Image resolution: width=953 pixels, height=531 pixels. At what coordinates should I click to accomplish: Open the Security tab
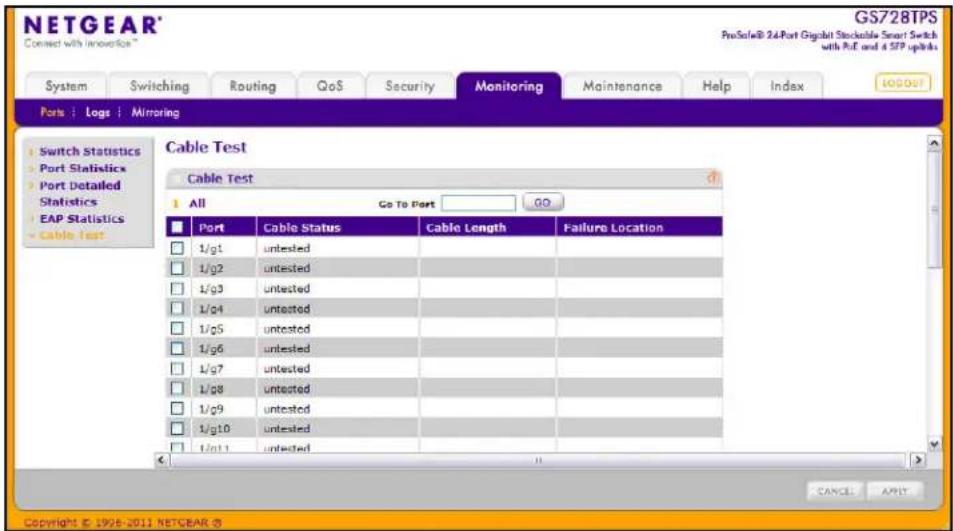pyautogui.click(x=410, y=86)
